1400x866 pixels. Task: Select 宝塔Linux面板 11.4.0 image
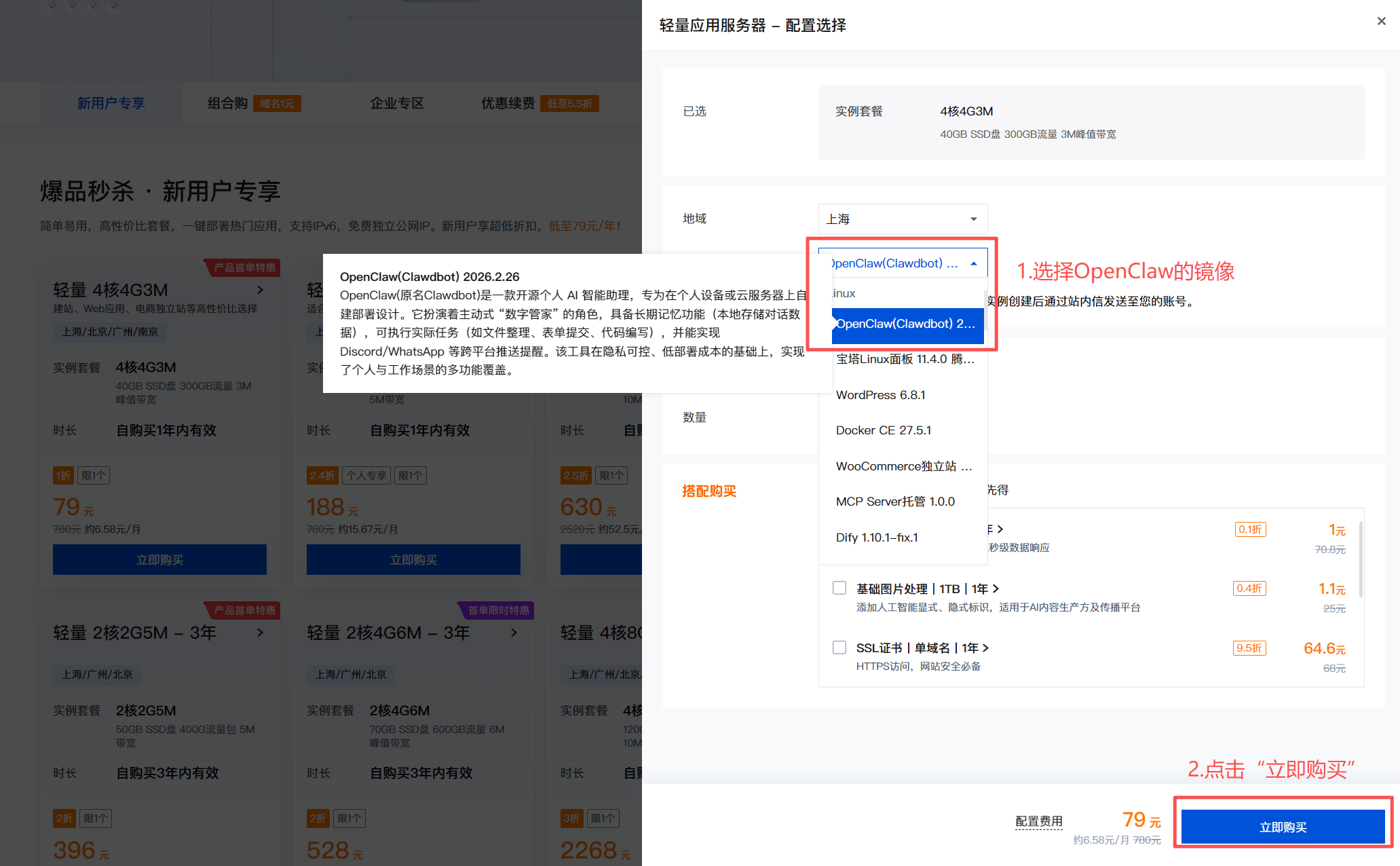904,359
